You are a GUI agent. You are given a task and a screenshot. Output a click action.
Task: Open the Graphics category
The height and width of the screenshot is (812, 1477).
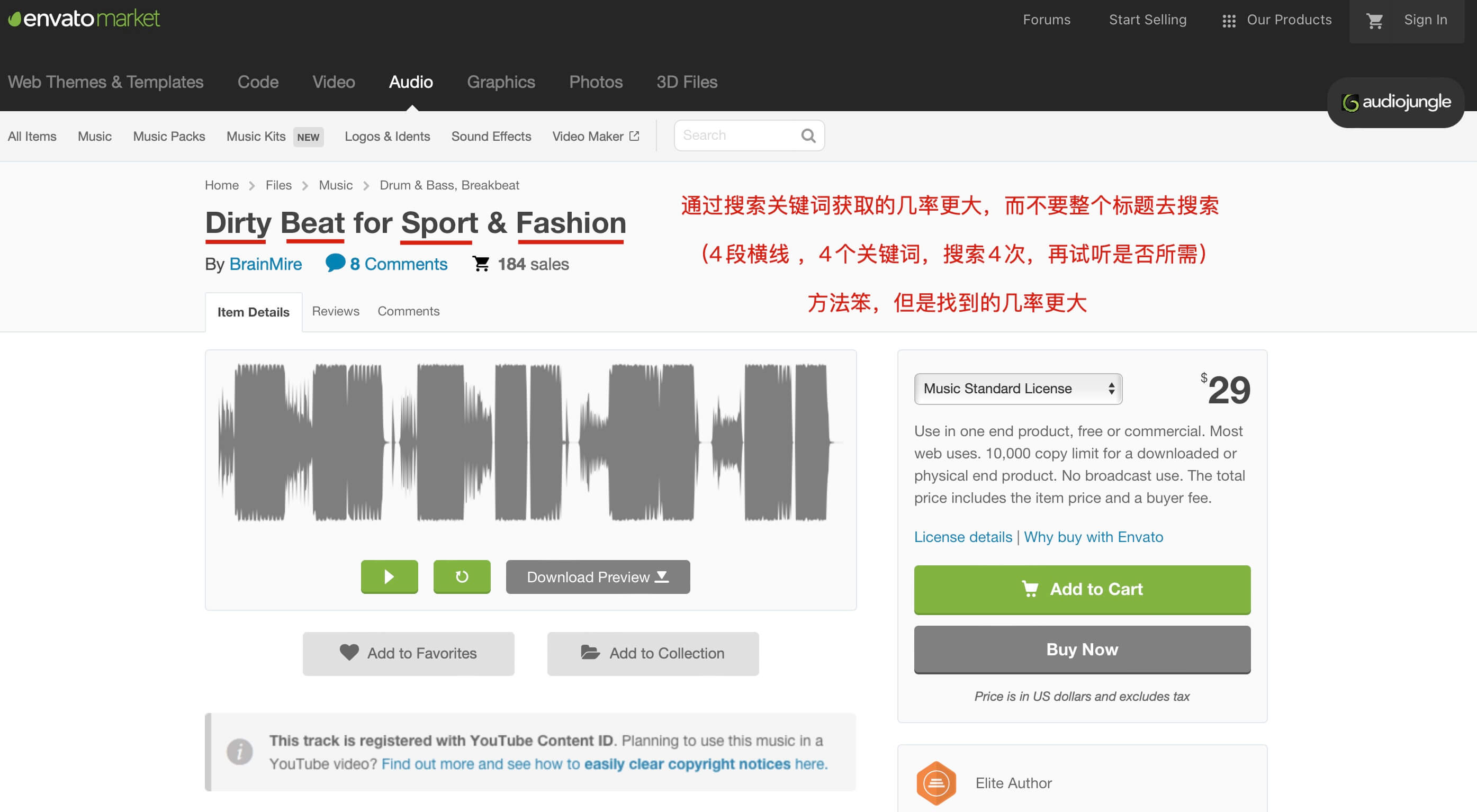coord(501,82)
